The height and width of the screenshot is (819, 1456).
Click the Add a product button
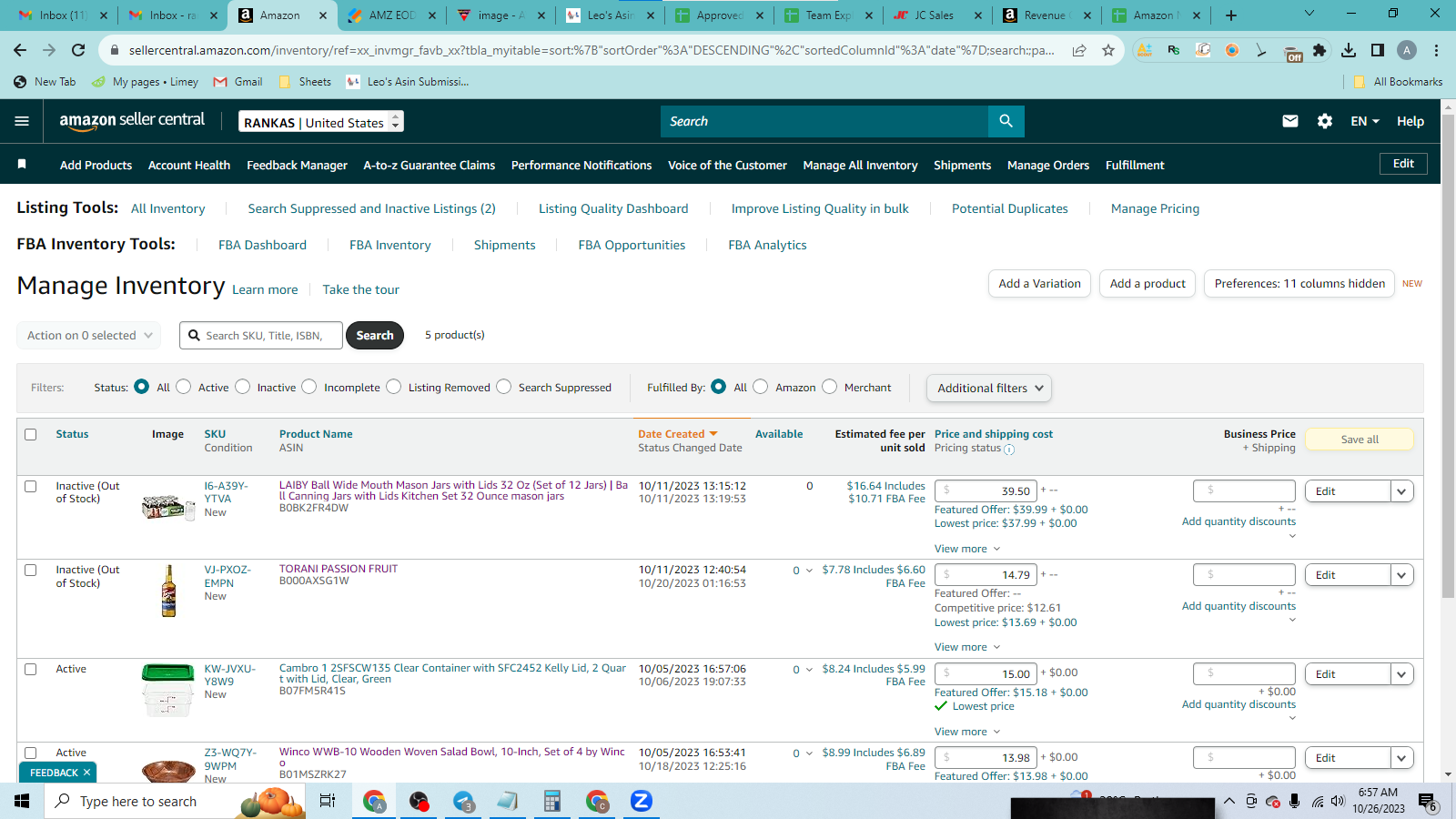(x=1148, y=284)
